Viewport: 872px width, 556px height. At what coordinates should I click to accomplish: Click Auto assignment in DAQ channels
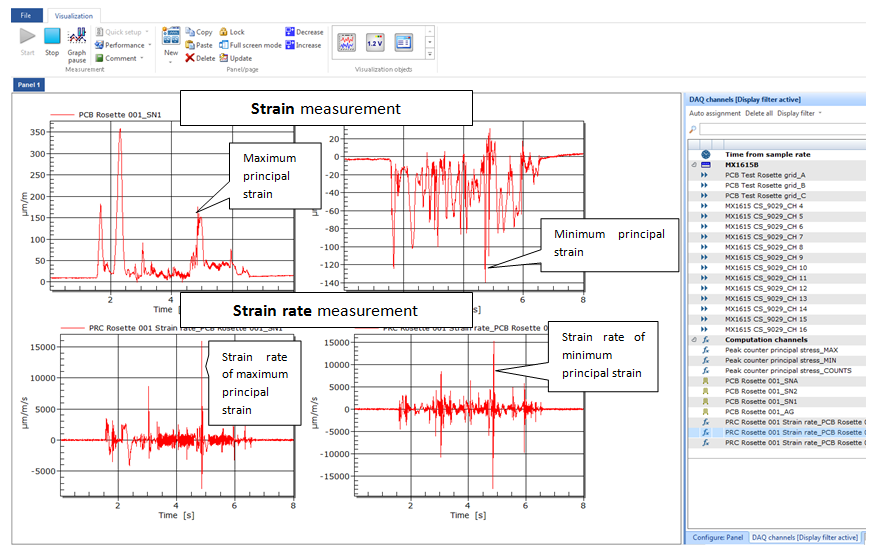pos(715,113)
